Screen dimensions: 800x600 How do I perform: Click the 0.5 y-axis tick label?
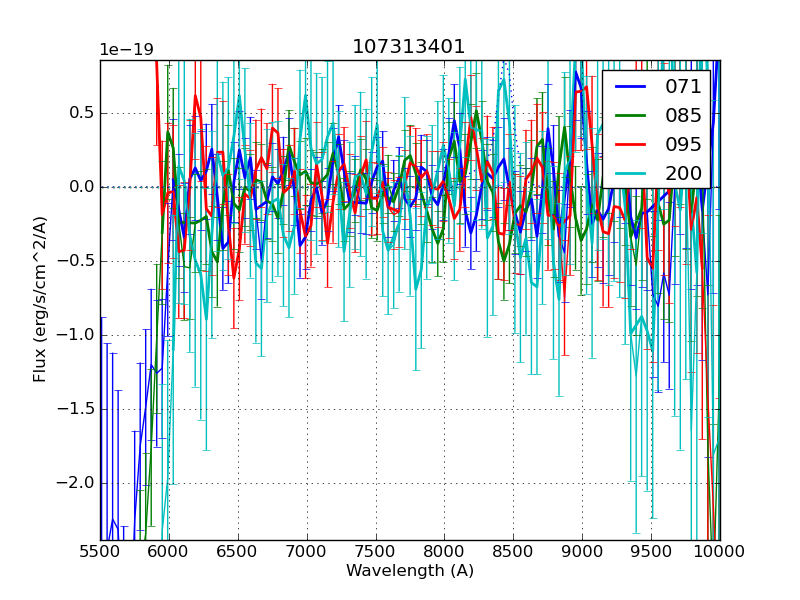[80, 113]
